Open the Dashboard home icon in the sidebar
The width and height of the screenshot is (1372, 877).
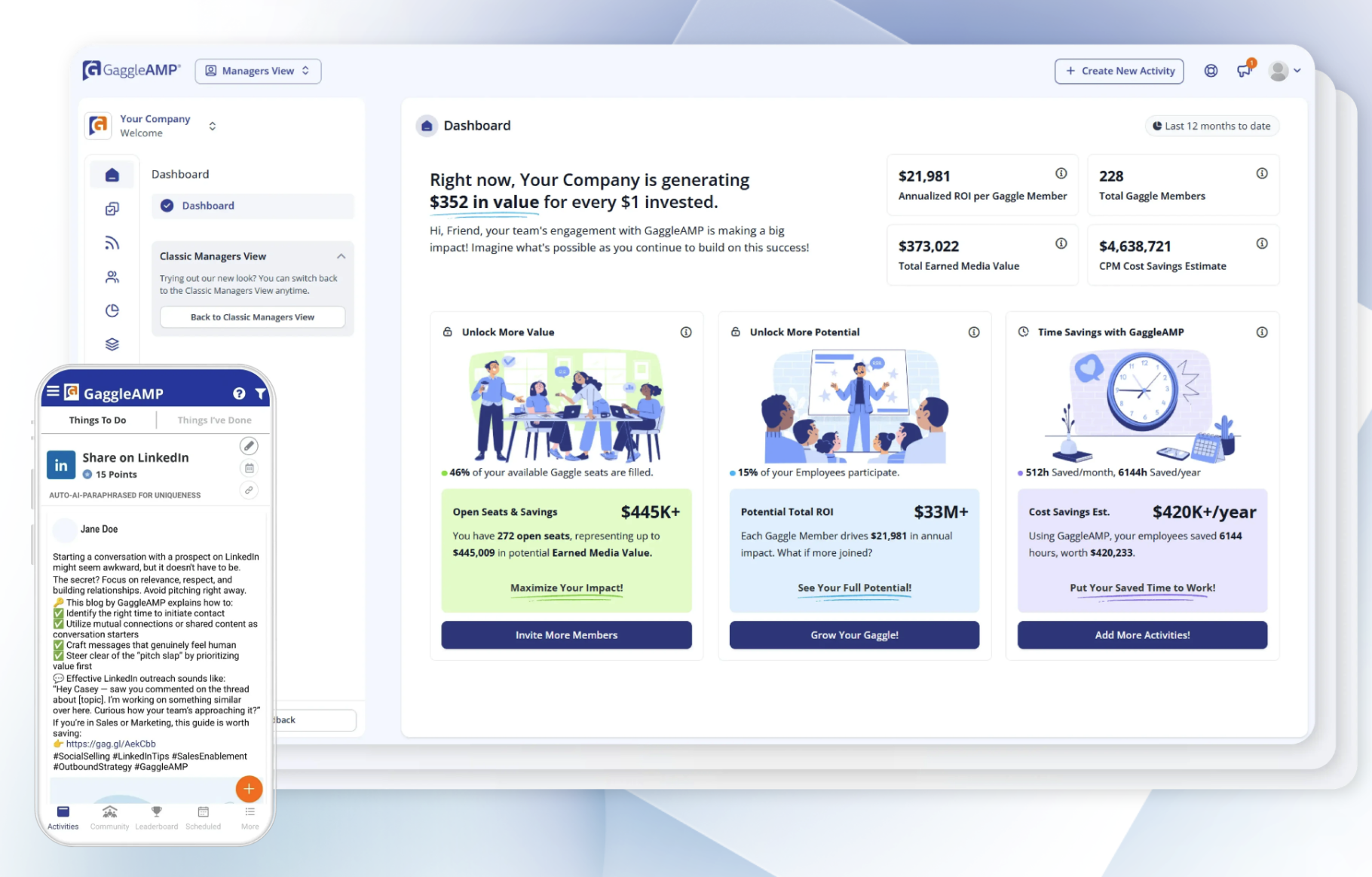pos(112,174)
